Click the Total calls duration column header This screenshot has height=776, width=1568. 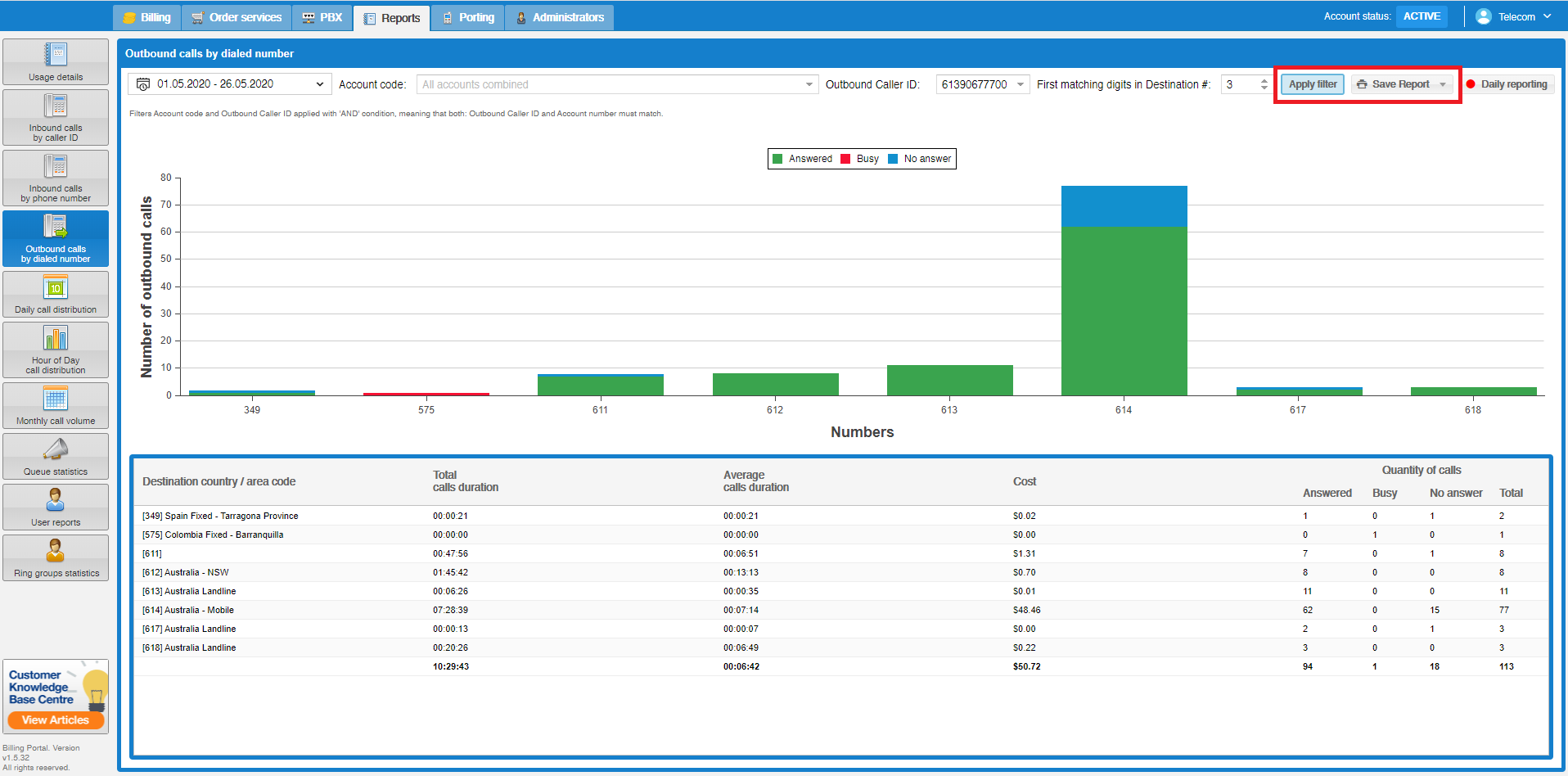[x=466, y=481]
